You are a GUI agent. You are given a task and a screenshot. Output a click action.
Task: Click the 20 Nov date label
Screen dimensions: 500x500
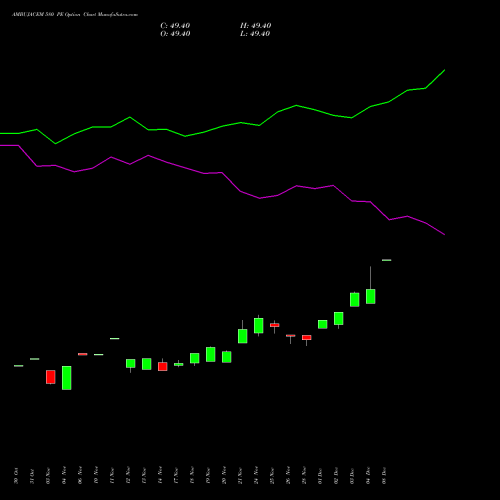click(x=224, y=476)
